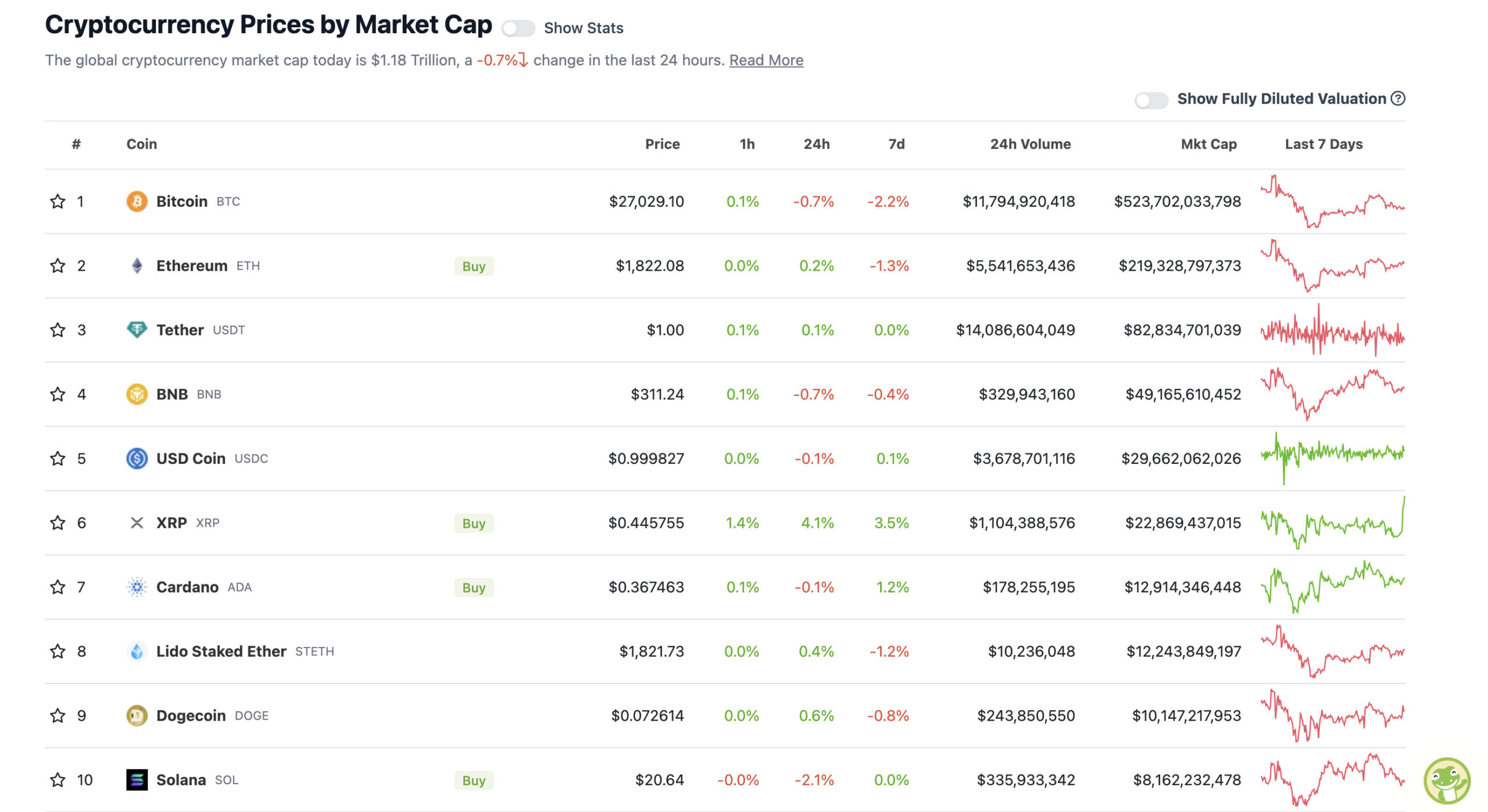Open the Dogecoin coin logo
Screen dimensions: 1488x812
(x=137, y=716)
